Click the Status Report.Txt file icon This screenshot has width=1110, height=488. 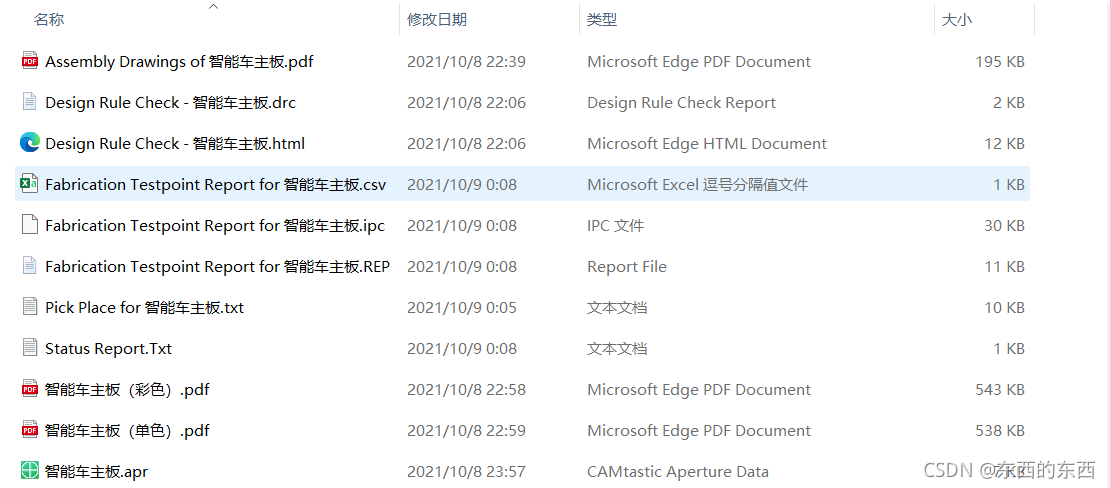(x=30, y=348)
